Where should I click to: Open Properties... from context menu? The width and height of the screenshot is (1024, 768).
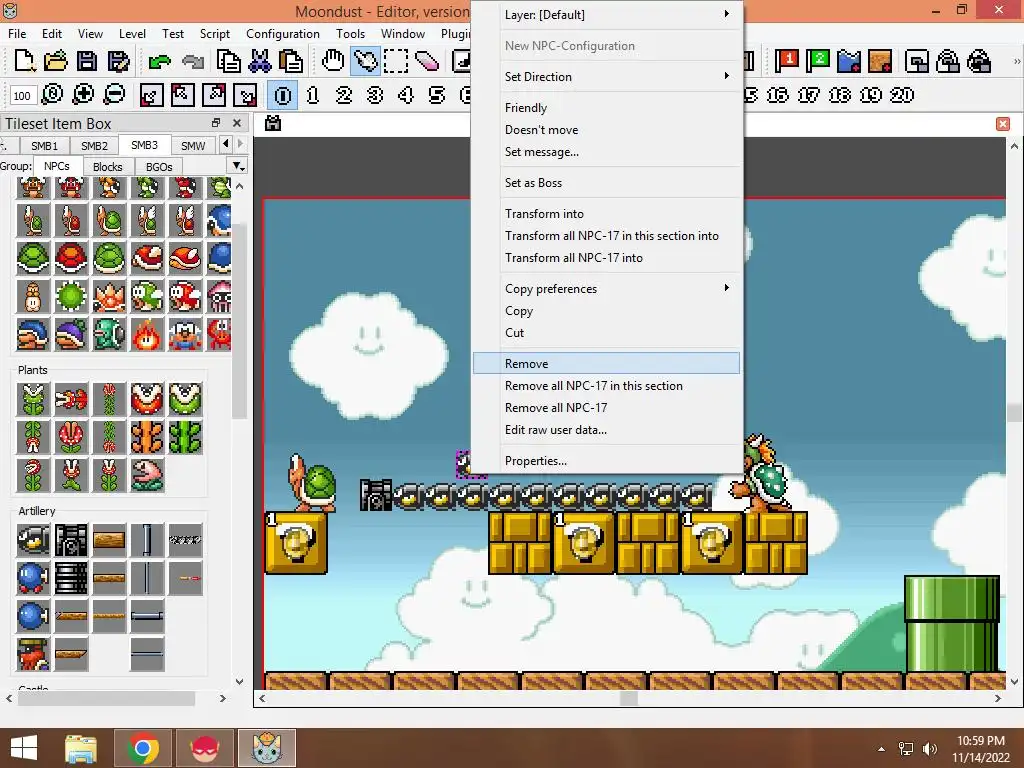coord(607,461)
